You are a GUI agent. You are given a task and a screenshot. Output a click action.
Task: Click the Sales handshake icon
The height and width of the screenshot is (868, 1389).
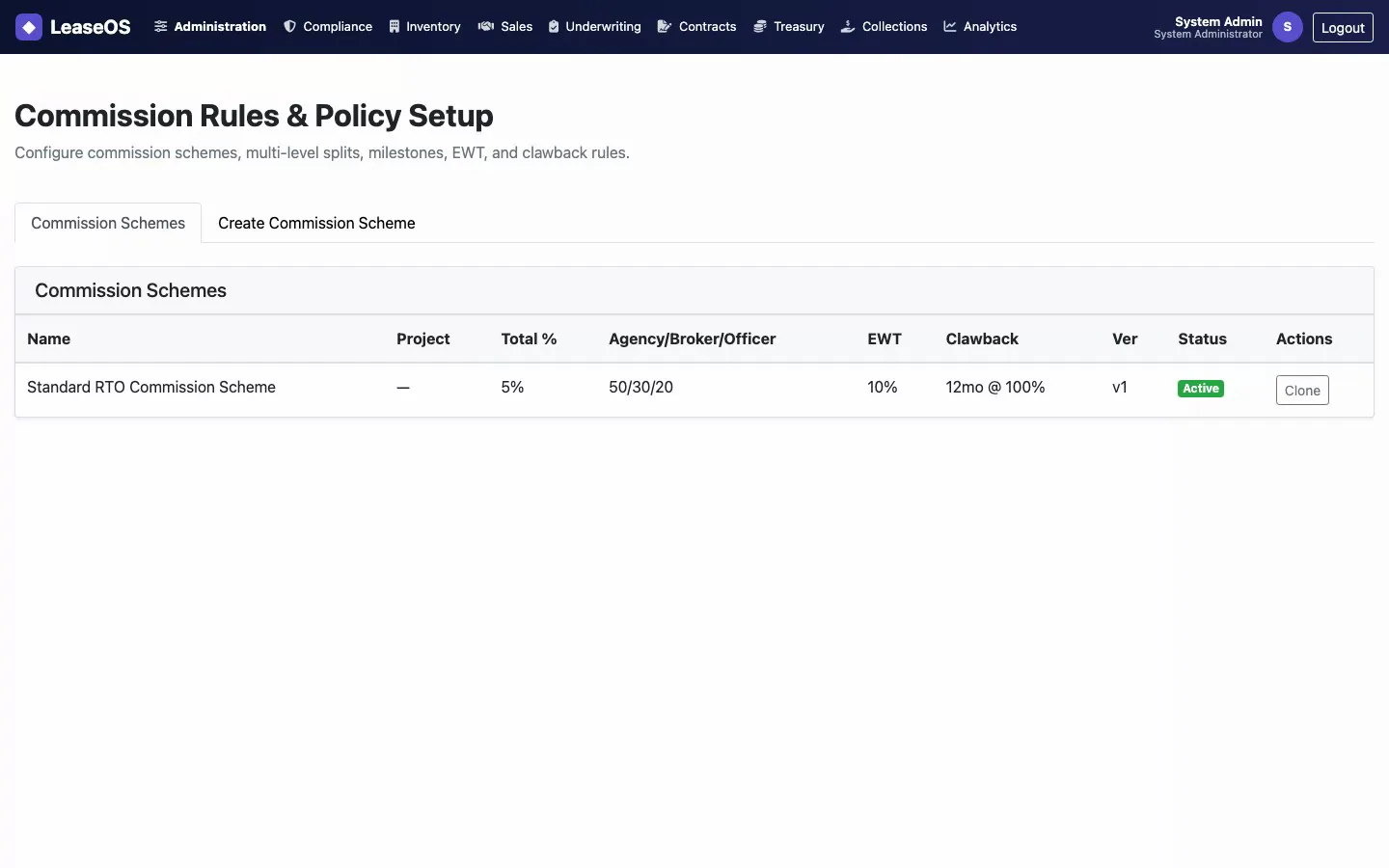point(486,27)
